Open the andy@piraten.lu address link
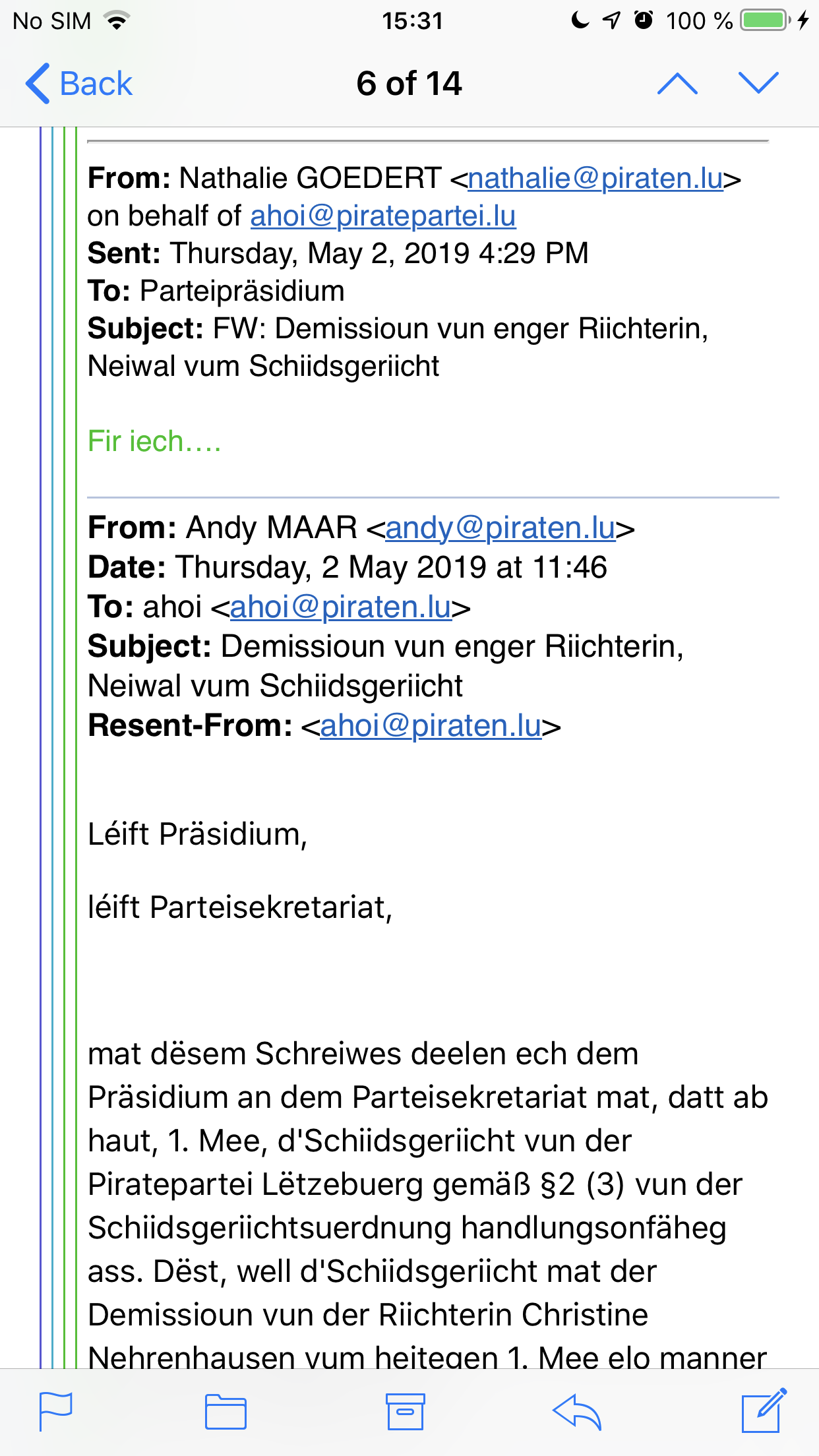Screen dimensions: 819x1456 (500, 528)
